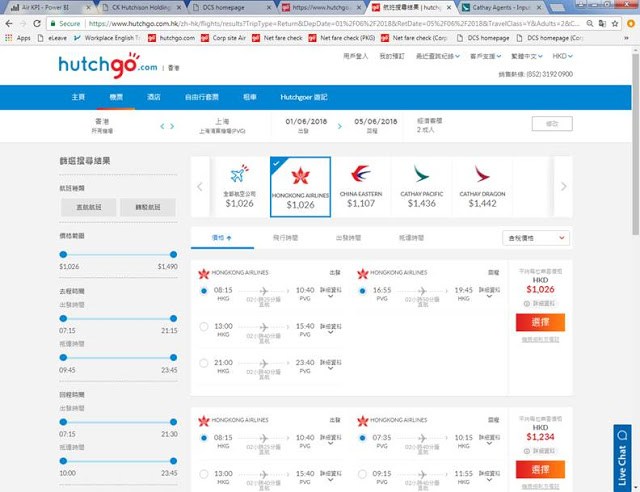
Task: Open the flights tab in the blue navigation bar
Action: pos(116,97)
